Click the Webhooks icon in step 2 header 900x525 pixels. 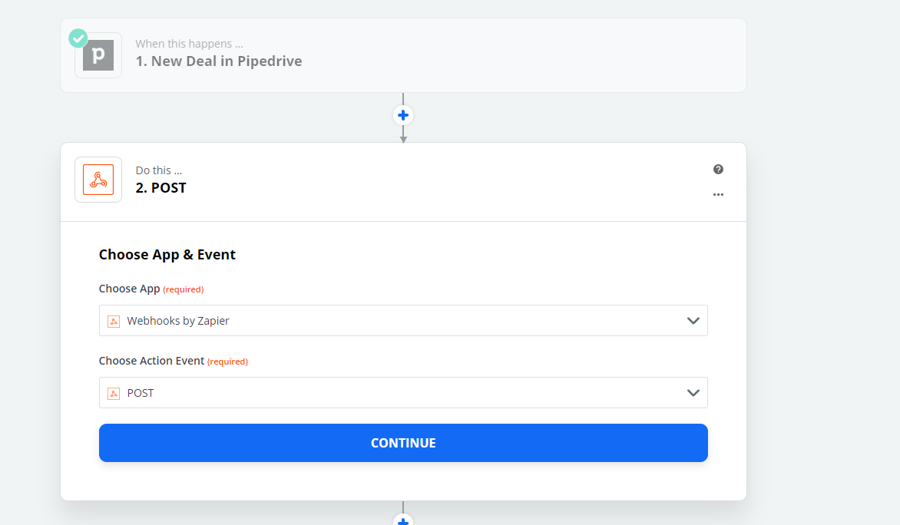click(98, 180)
